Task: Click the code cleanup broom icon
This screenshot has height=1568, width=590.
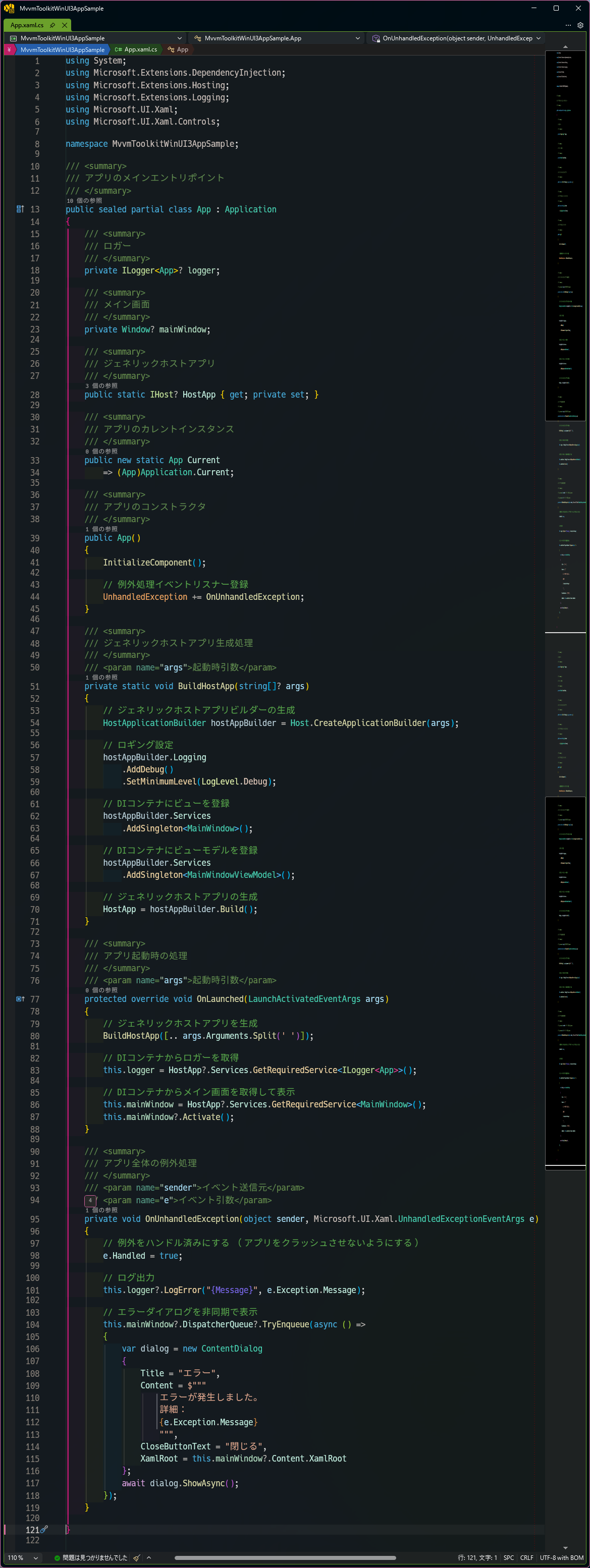Action: click(x=137, y=1557)
